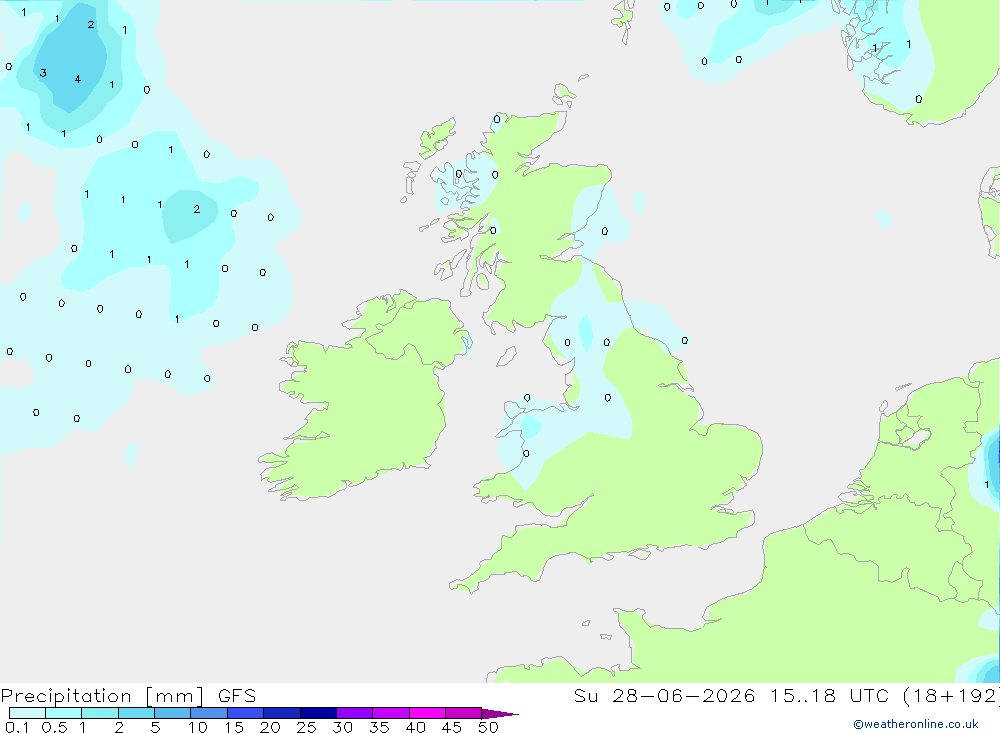Select the 30–35 mm violet legend swatch
The image size is (1000, 733).
click(x=355, y=713)
